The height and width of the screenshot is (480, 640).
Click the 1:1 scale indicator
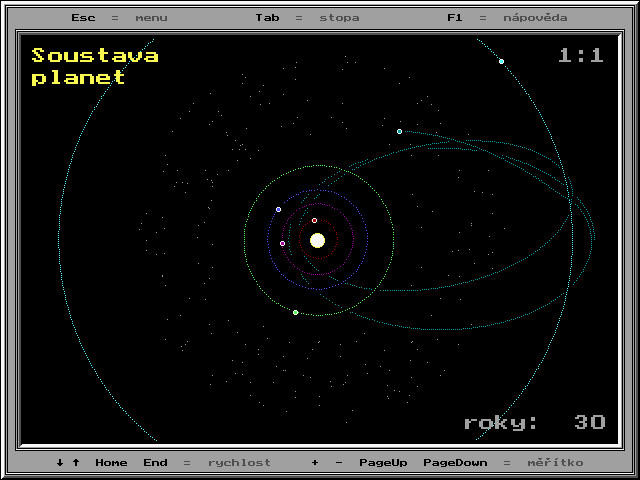(x=581, y=55)
